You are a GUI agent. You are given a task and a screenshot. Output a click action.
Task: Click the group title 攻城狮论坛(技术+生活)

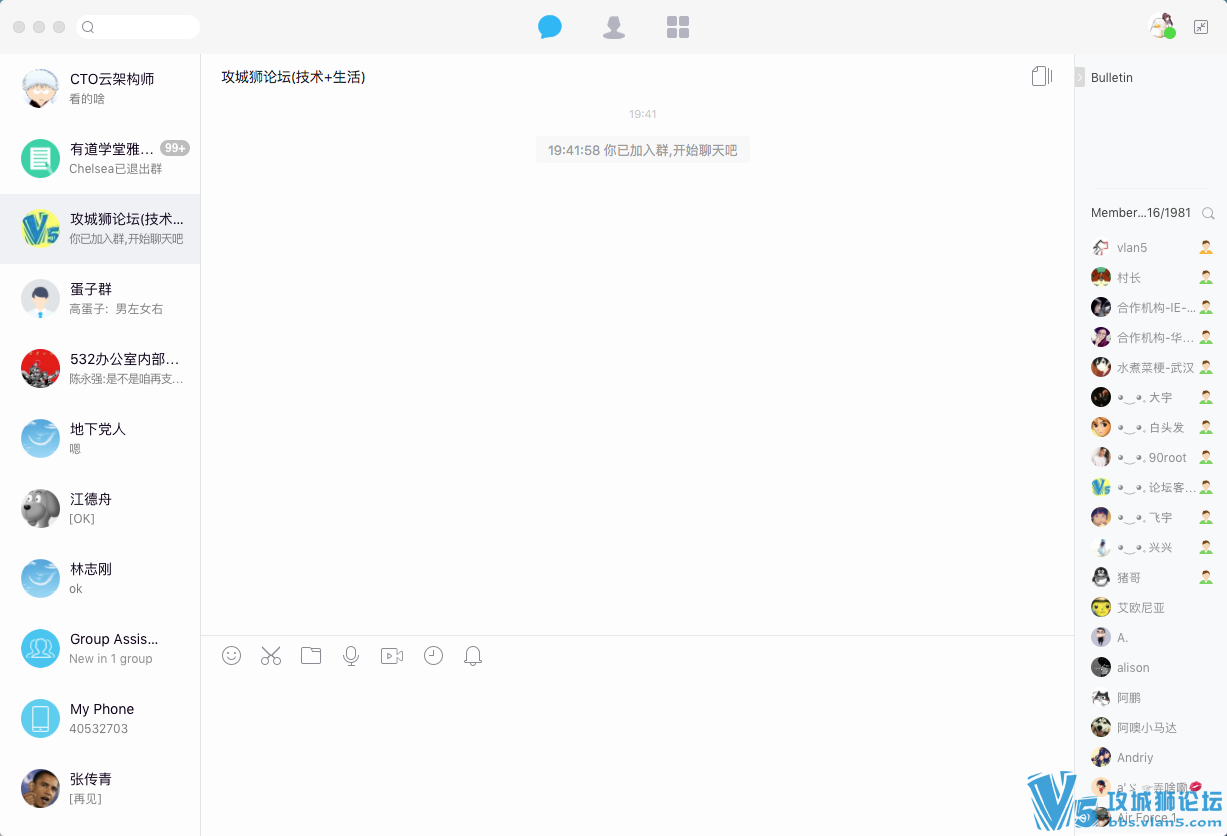tap(293, 77)
